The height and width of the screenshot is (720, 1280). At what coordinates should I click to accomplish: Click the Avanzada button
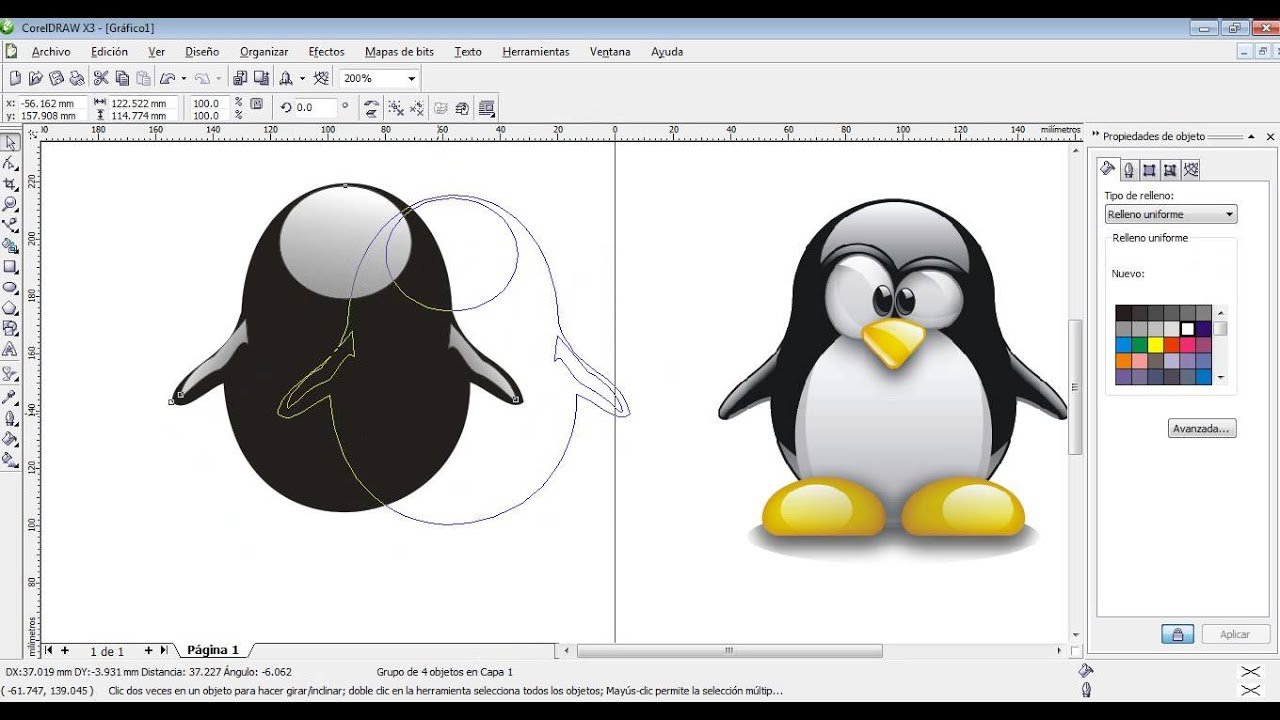1202,428
